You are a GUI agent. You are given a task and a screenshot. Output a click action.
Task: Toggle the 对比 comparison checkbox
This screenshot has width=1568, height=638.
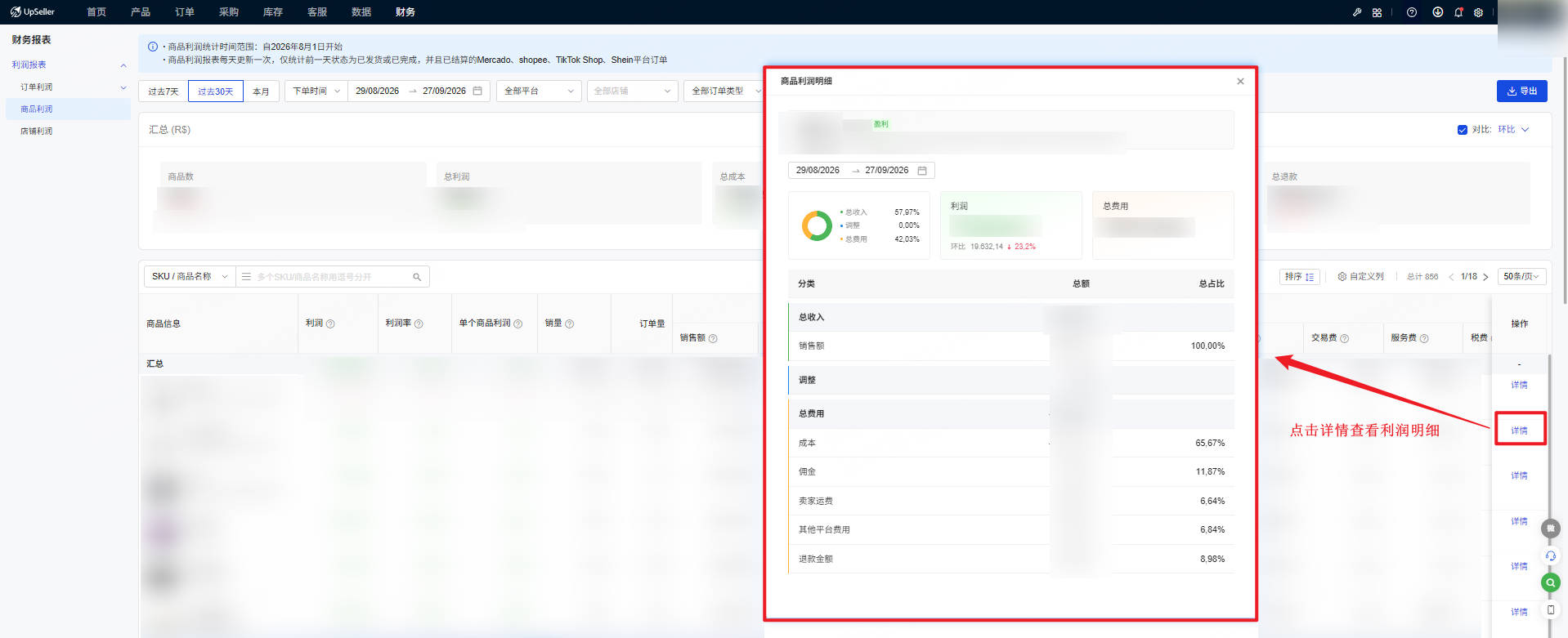click(1463, 130)
